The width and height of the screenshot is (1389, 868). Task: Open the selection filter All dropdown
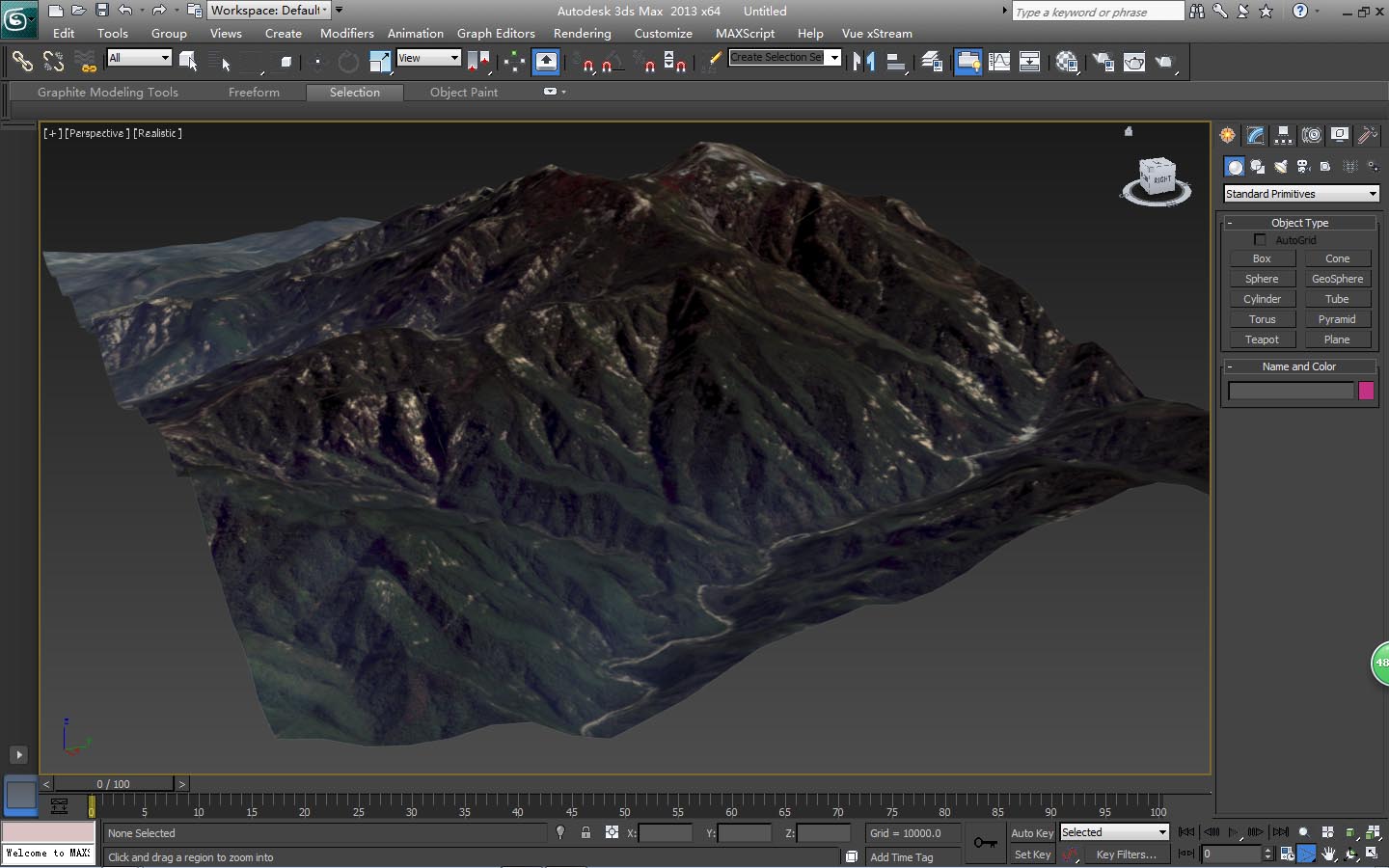[139, 58]
